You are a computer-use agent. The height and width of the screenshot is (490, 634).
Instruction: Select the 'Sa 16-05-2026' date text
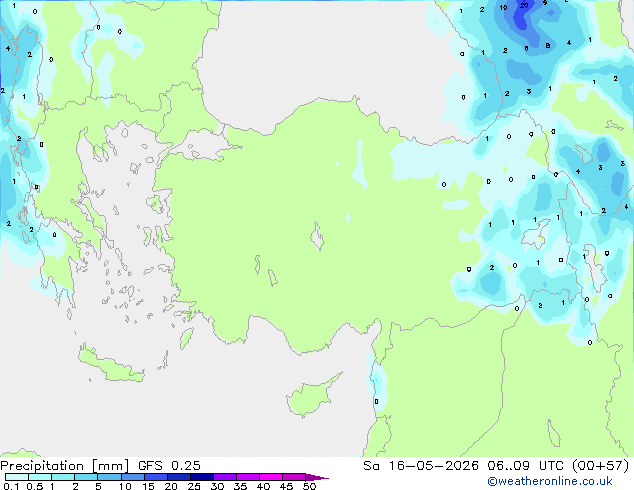[x=421, y=466]
